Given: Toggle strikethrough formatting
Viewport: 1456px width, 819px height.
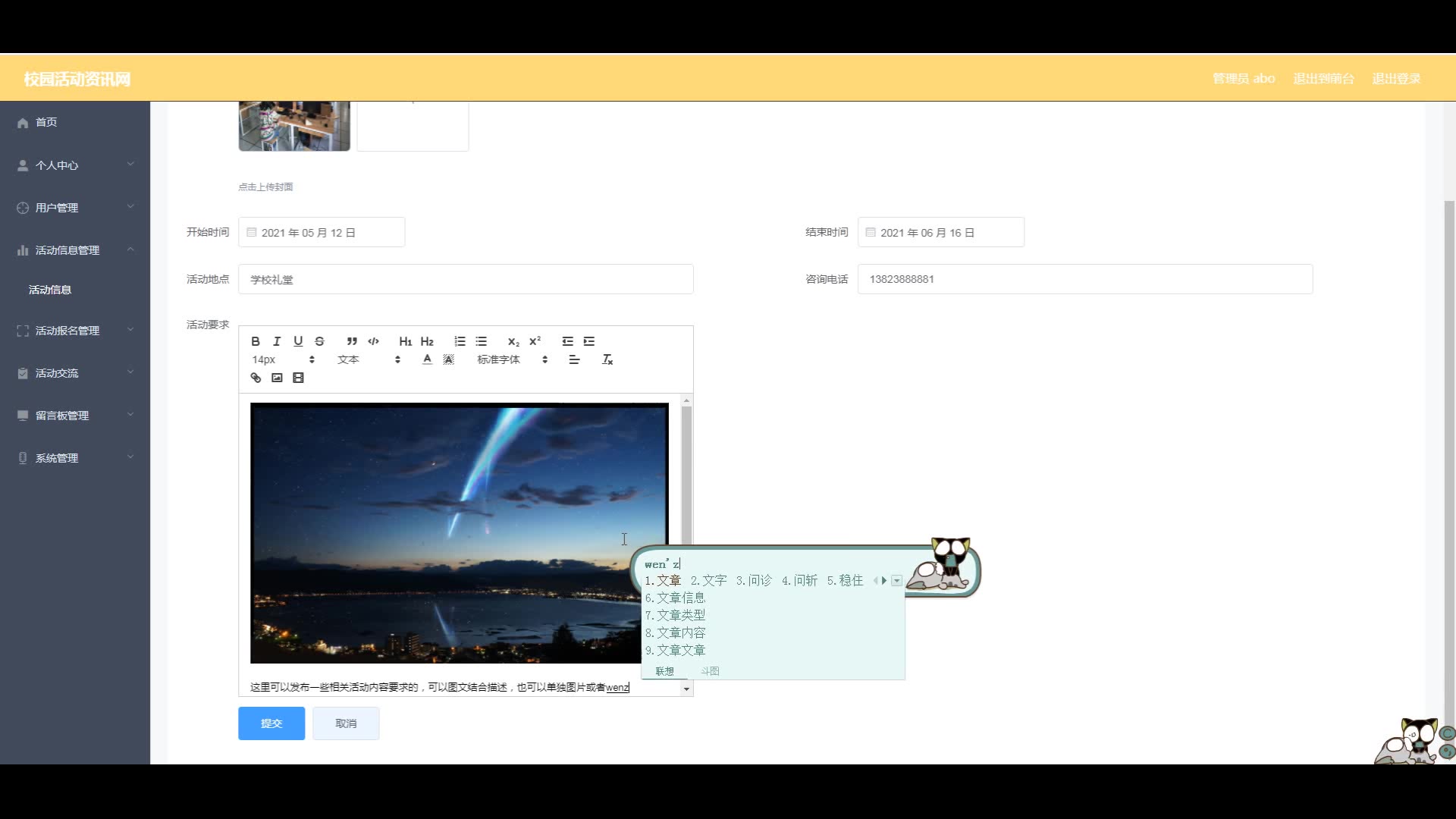Looking at the screenshot, I should pyautogui.click(x=319, y=341).
